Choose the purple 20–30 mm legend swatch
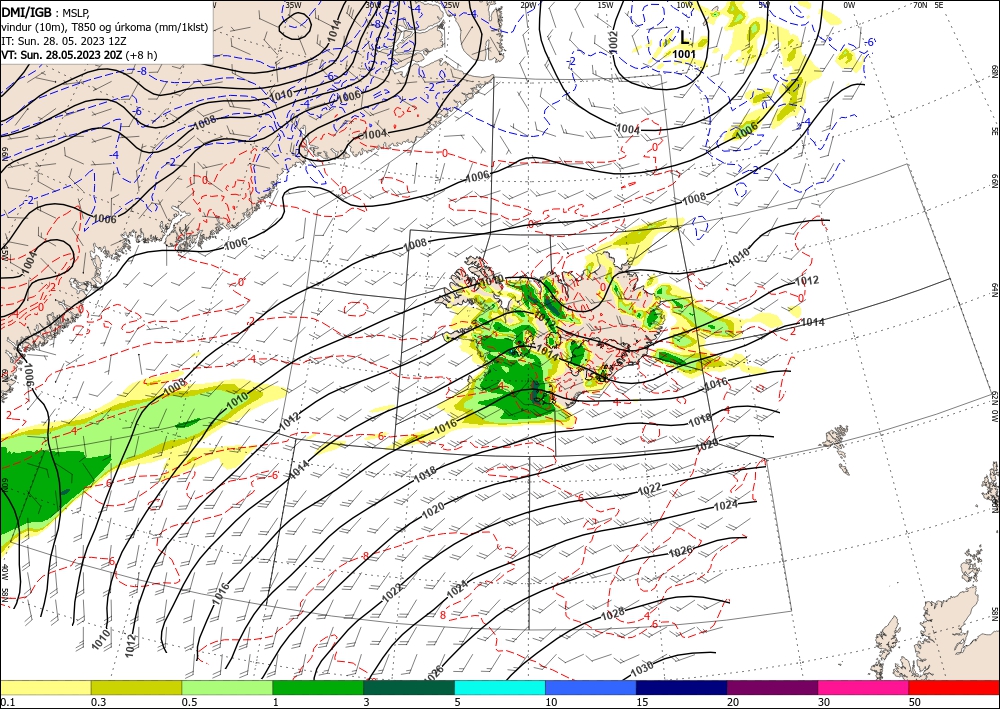Image resolution: width=1000 pixels, height=709 pixels. [x=772, y=687]
